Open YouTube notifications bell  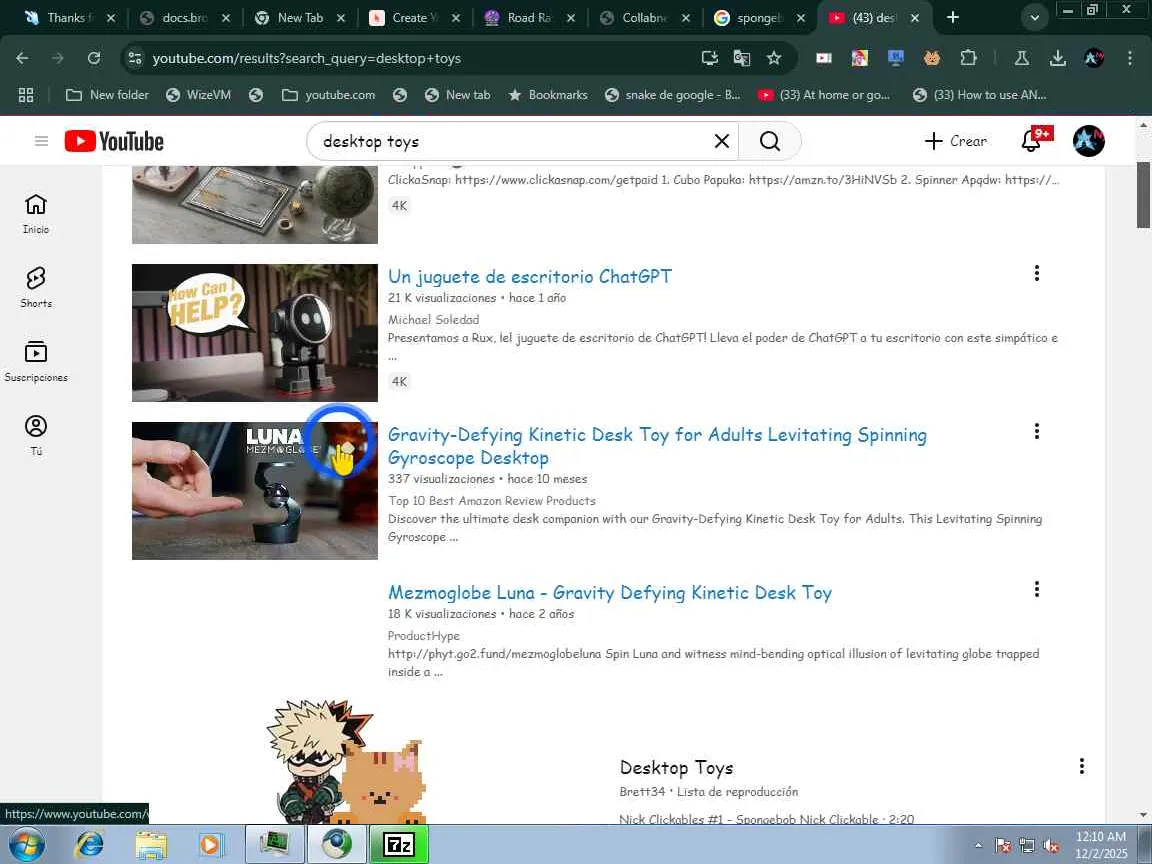pyautogui.click(x=1032, y=141)
